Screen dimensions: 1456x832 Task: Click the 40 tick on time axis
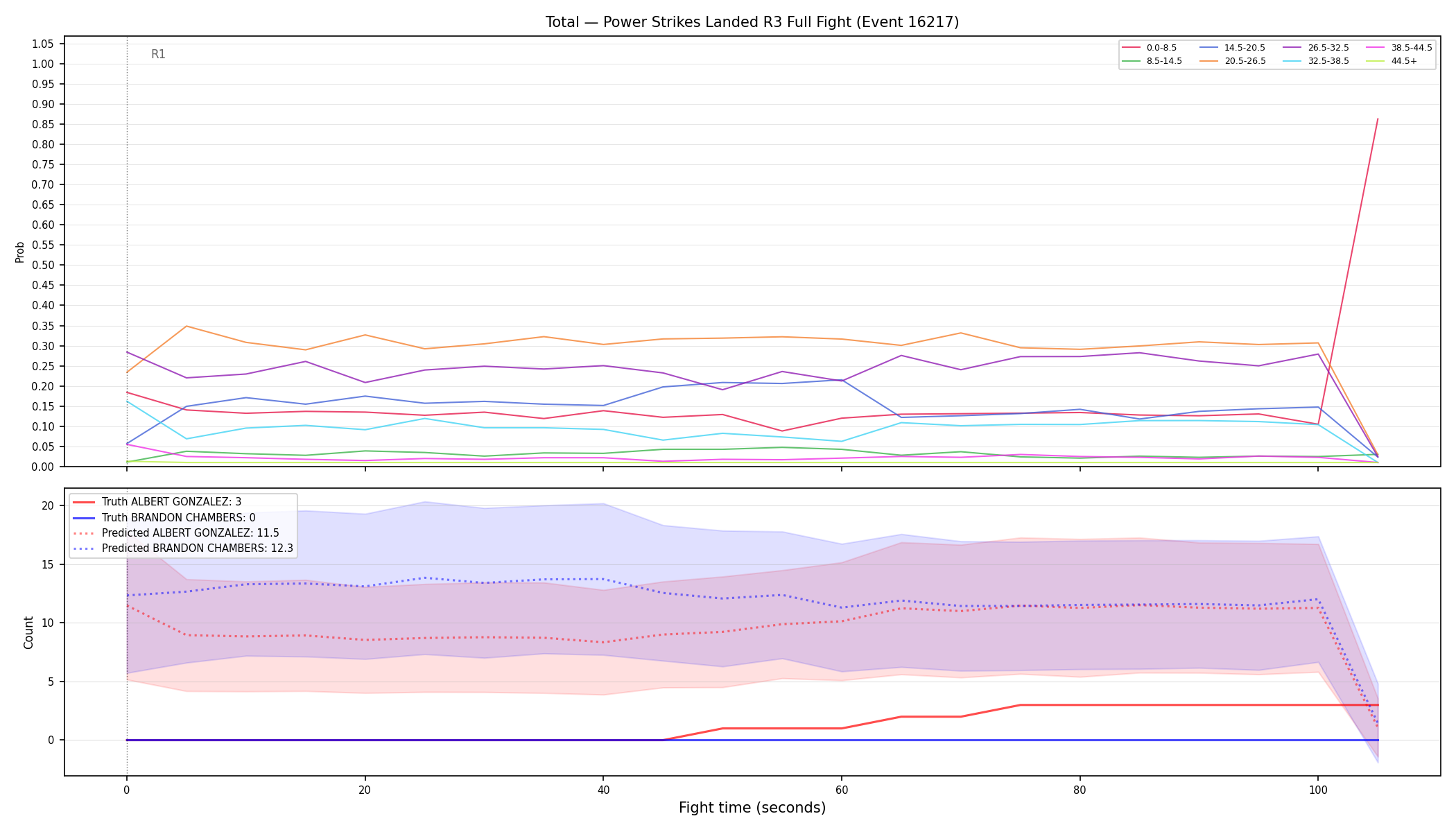pyautogui.click(x=603, y=789)
